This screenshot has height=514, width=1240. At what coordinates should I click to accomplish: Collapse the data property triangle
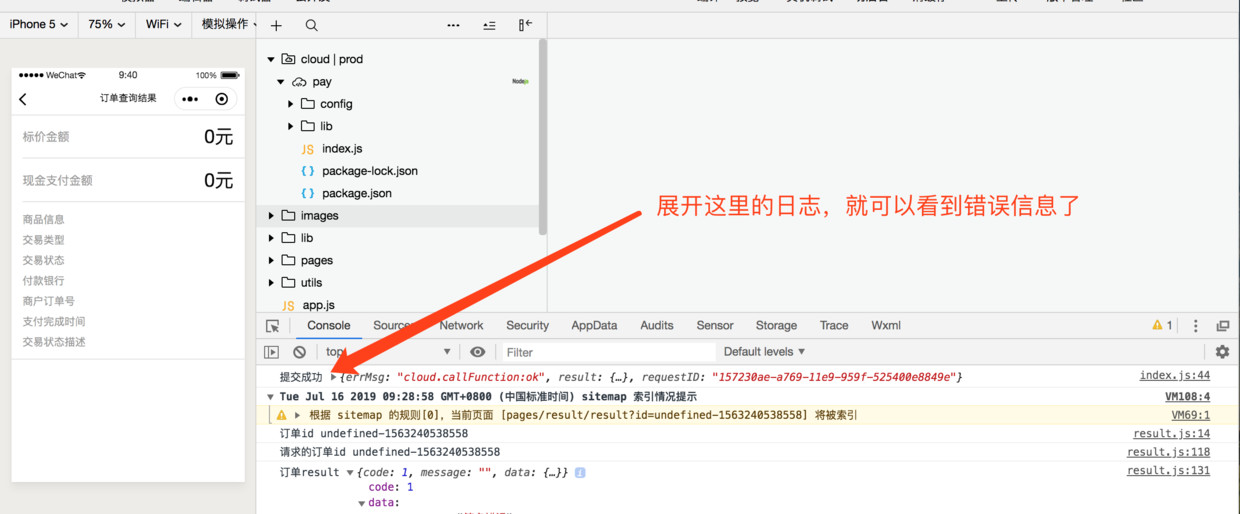click(x=362, y=503)
